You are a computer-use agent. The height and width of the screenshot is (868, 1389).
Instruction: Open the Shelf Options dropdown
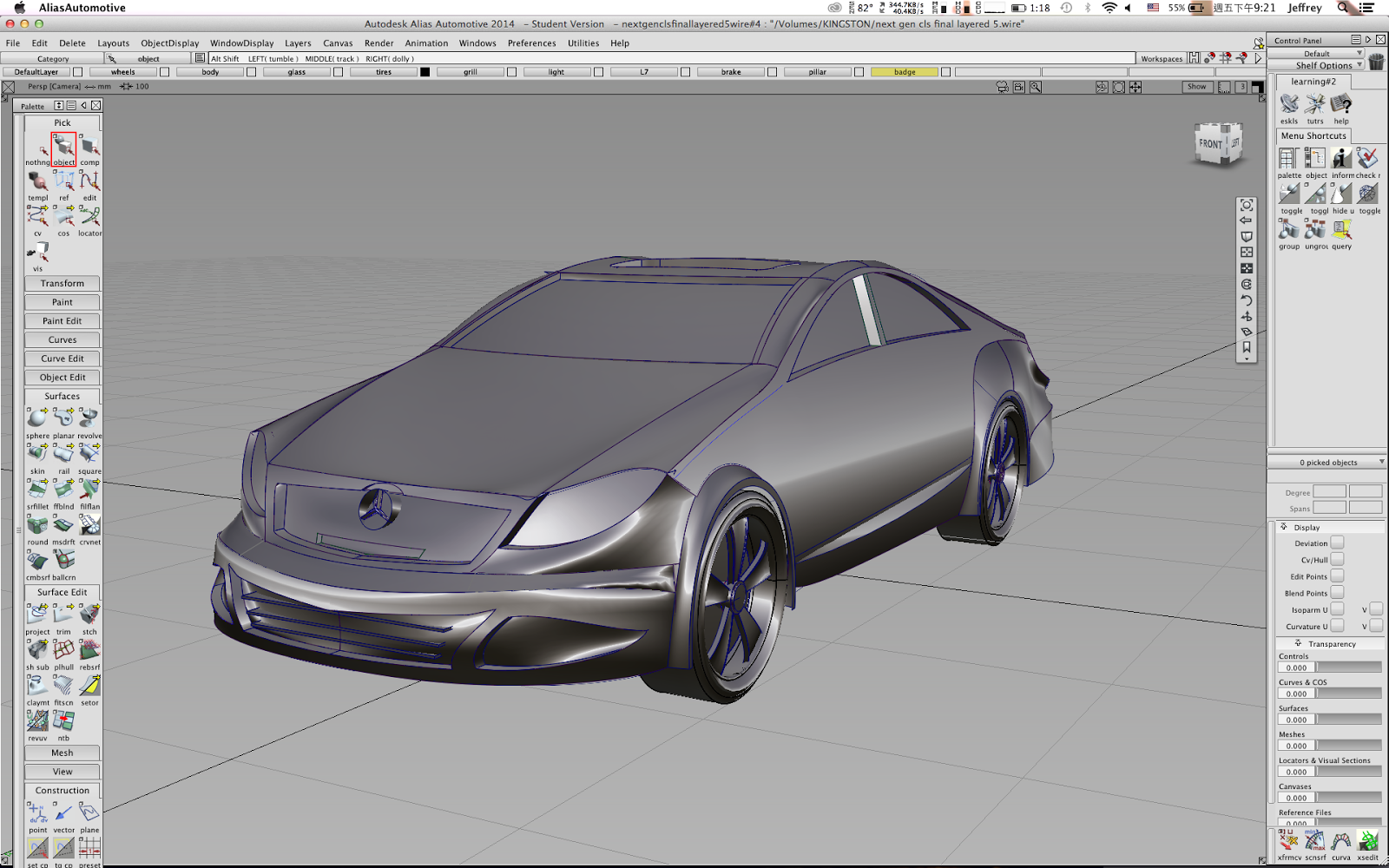(x=1323, y=64)
